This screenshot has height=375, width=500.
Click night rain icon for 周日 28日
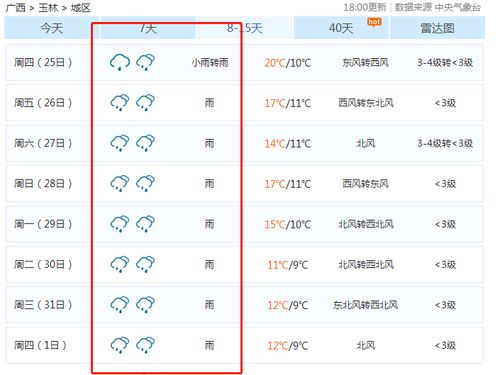[x=145, y=183]
